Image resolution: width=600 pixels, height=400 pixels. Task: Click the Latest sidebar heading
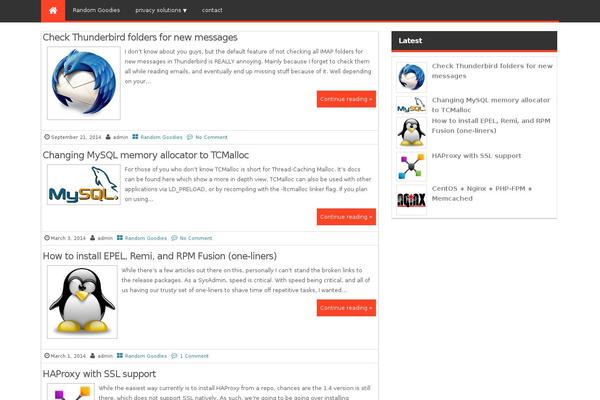(410, 41)
